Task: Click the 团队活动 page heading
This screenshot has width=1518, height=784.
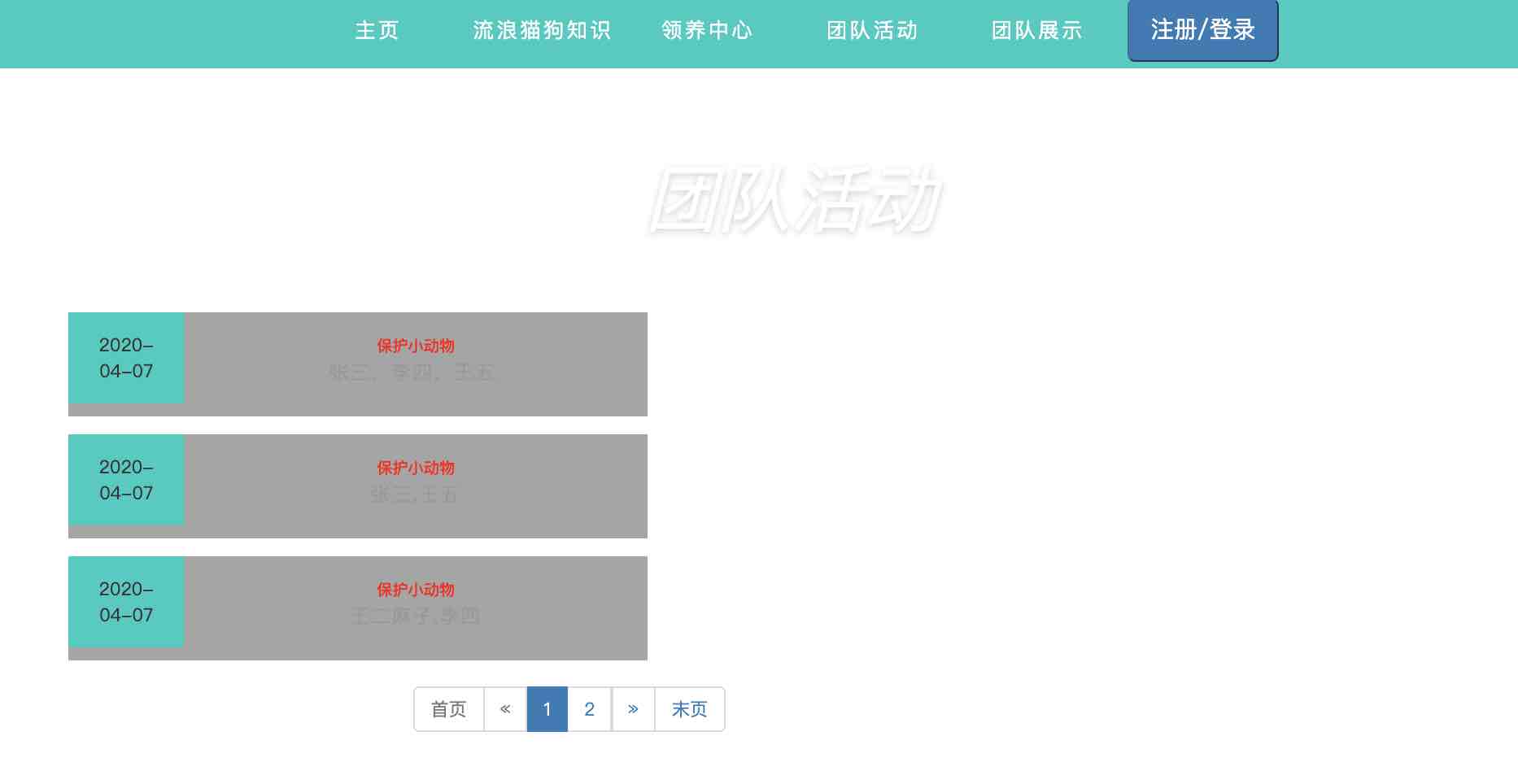Action: tap(793, 199)
